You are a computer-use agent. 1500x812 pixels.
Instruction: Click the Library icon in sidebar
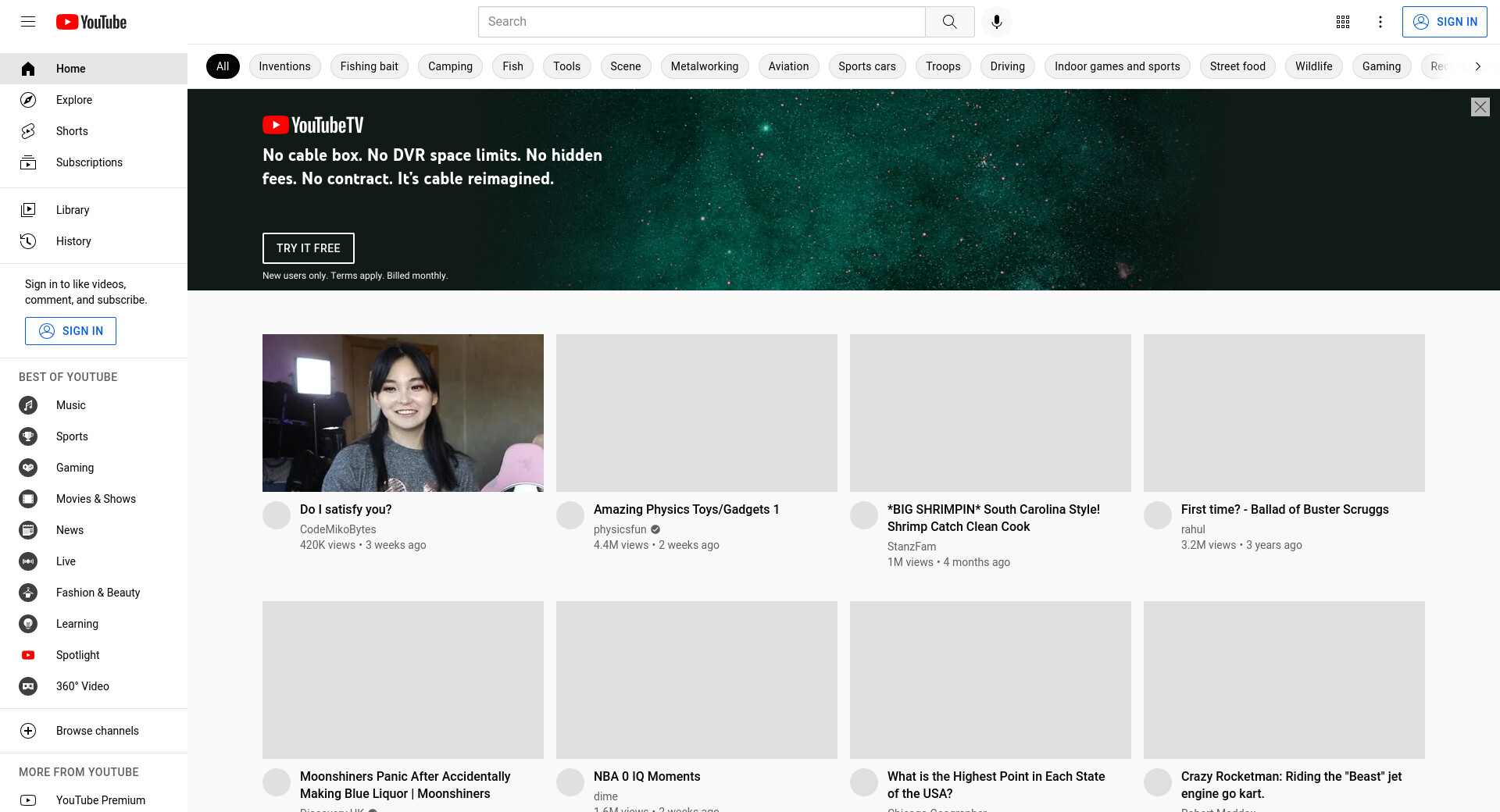click(x=28, y=210)
